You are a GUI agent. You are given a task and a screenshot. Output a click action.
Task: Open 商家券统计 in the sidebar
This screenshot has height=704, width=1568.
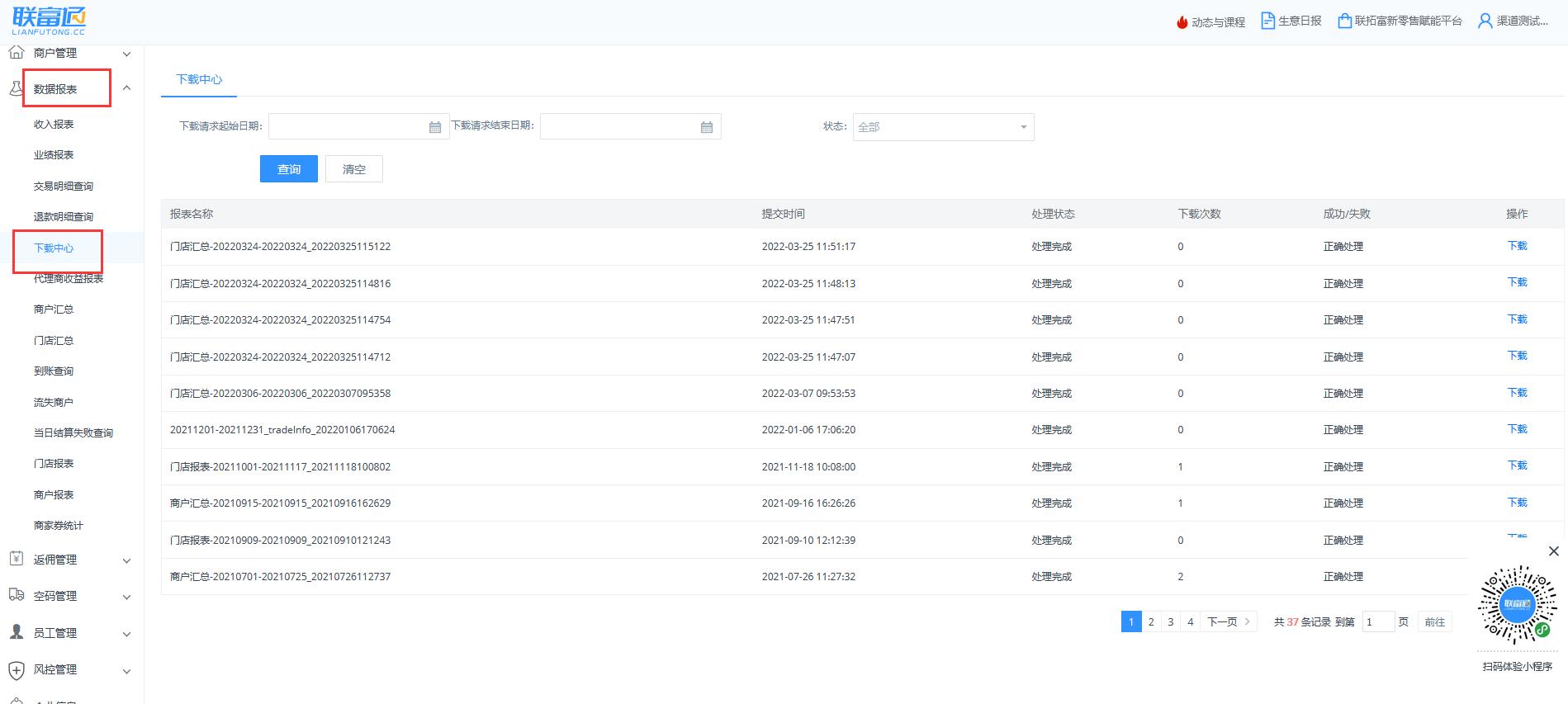tap(59, 525)
